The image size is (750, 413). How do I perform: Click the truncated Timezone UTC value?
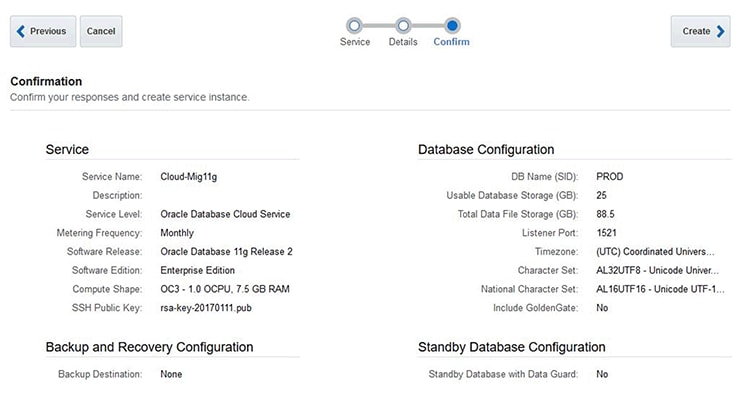[x=655, y=252]
